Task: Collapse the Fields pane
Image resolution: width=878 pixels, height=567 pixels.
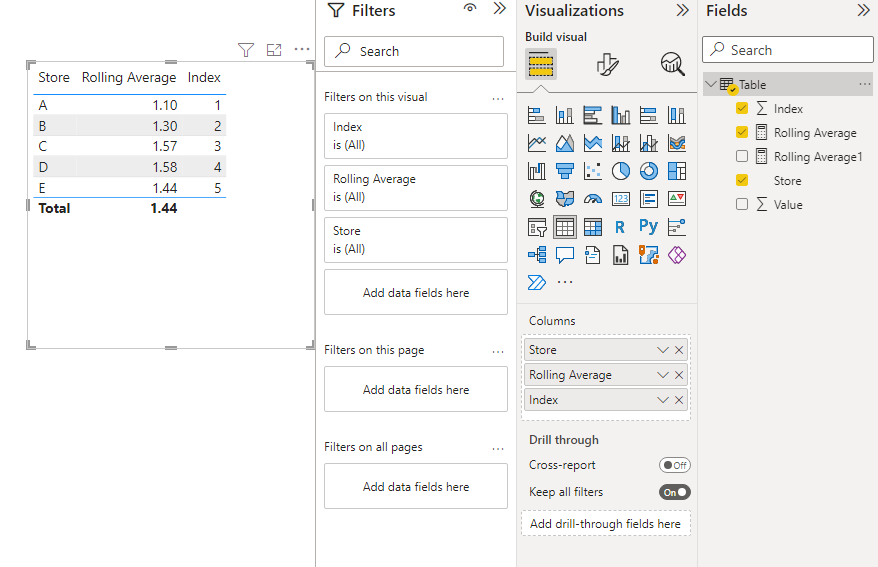Action: 863,11
